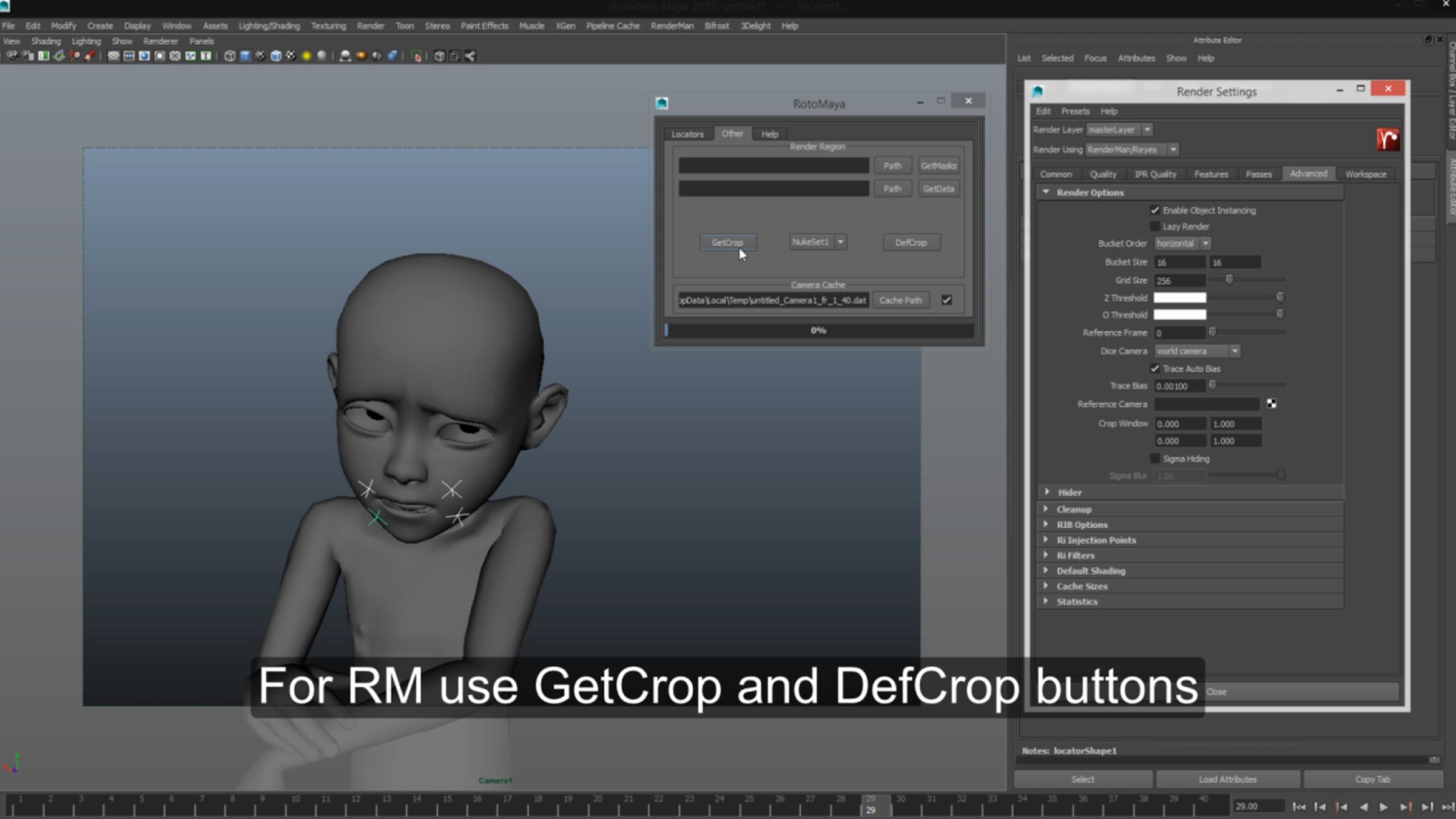
Task: Click the X-ray display icon
Action: (x=439, y=56)
